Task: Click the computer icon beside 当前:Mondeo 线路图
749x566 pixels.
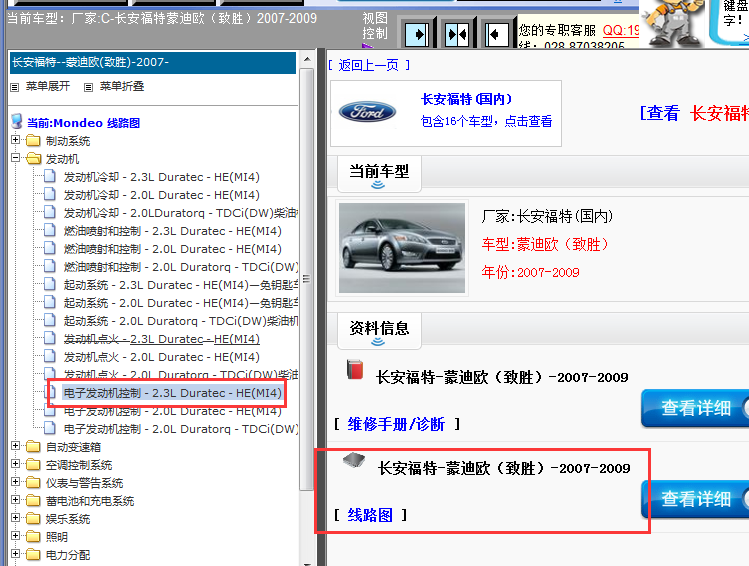Action: 17,121
